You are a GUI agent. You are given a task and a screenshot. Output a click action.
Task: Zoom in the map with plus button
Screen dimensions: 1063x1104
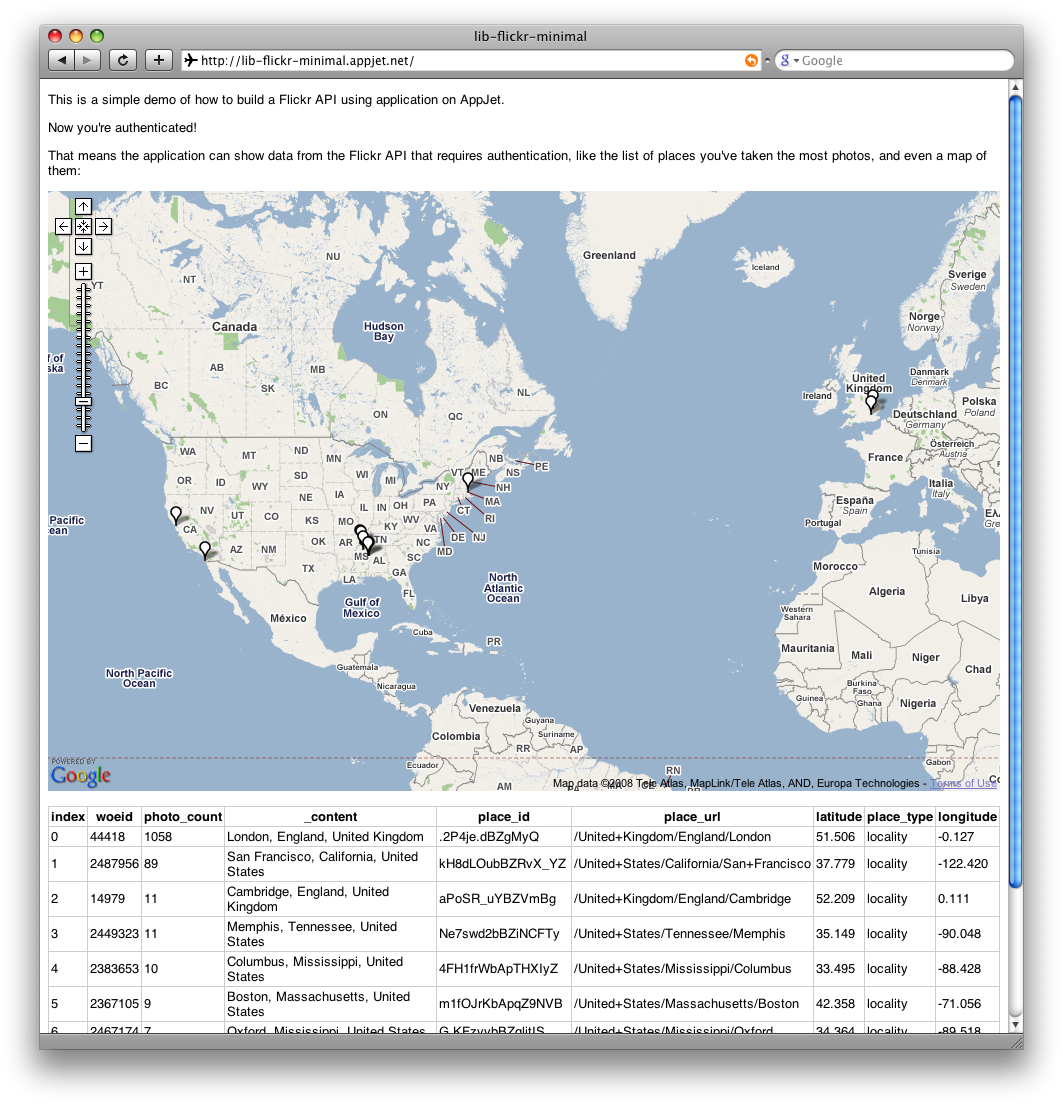point(83,271)
